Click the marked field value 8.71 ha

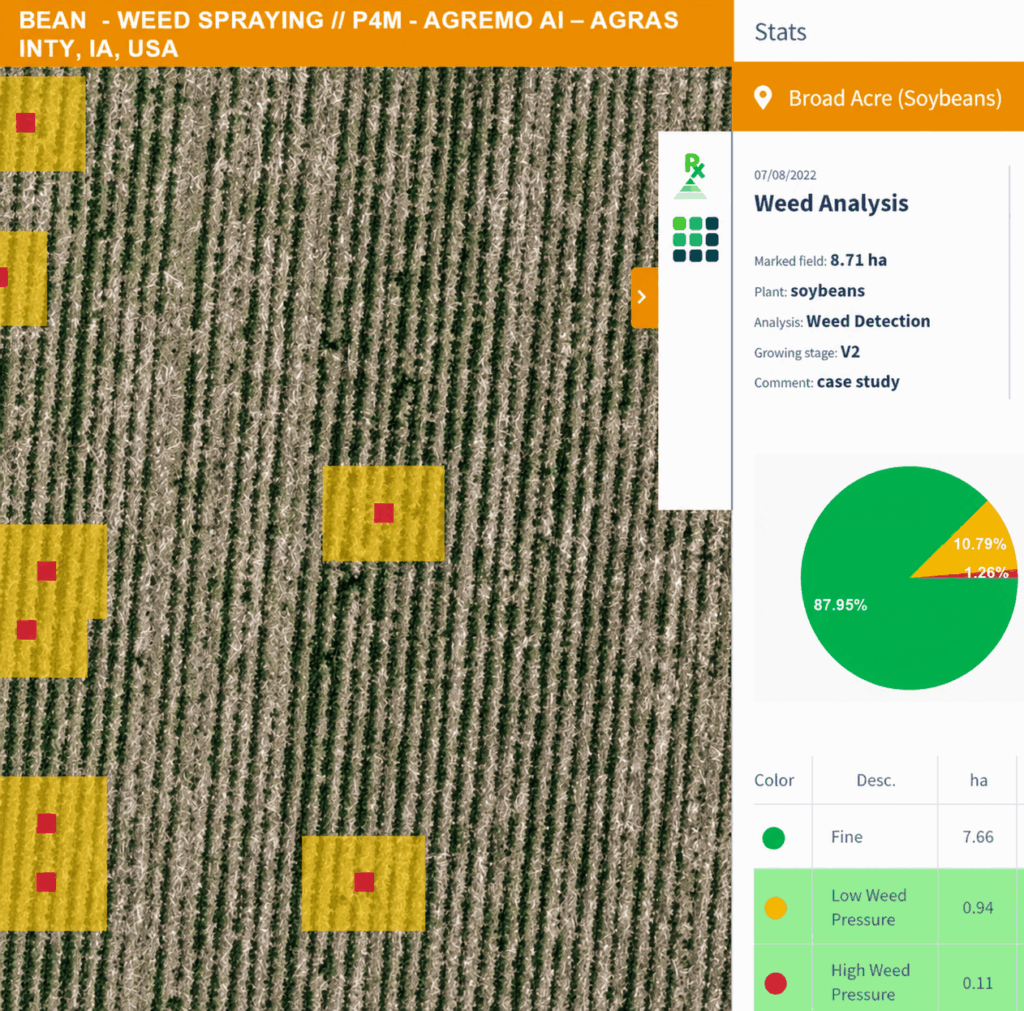pos(858,260)
